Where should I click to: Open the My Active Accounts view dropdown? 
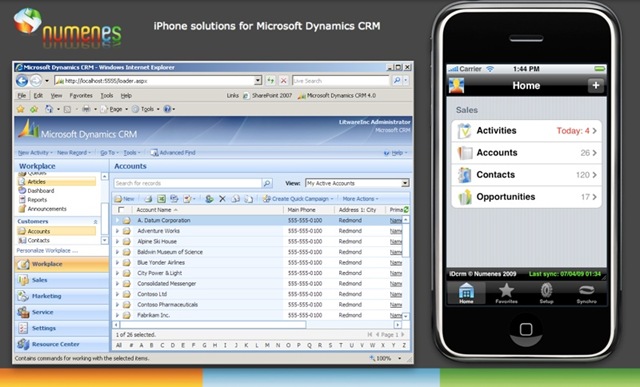tap(405, 183)
